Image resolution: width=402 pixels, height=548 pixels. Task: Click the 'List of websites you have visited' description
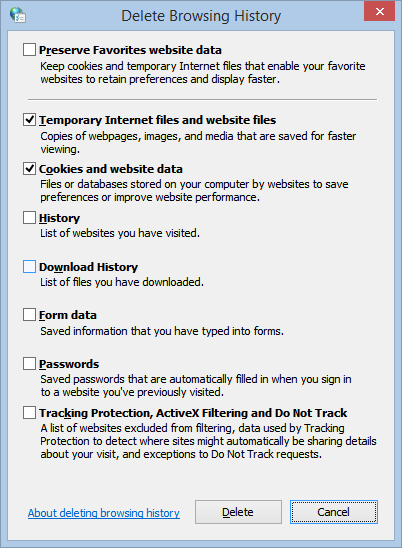click(x=120, y=233)
